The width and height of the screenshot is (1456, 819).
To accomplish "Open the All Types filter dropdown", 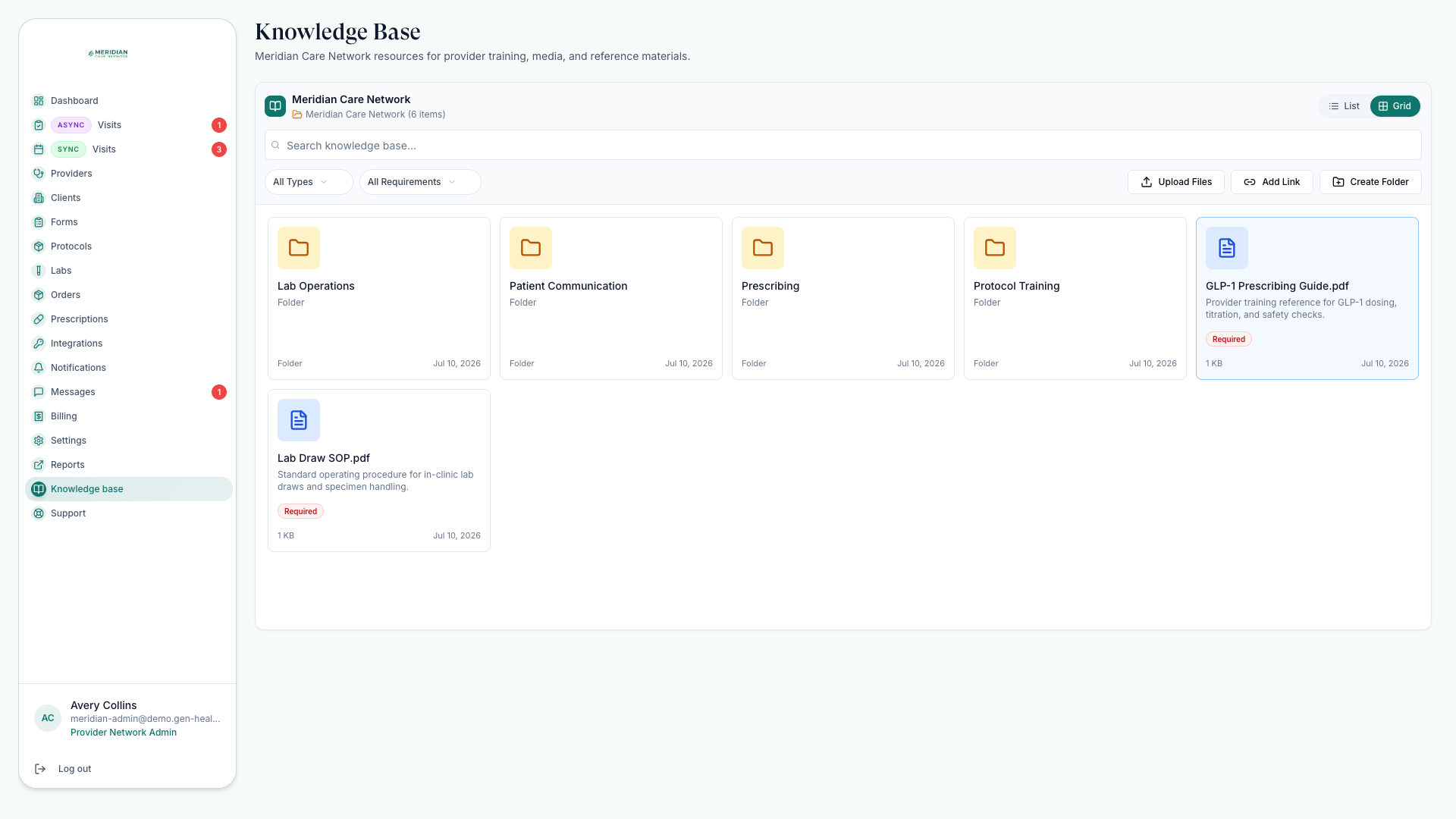I will [309, 182].
